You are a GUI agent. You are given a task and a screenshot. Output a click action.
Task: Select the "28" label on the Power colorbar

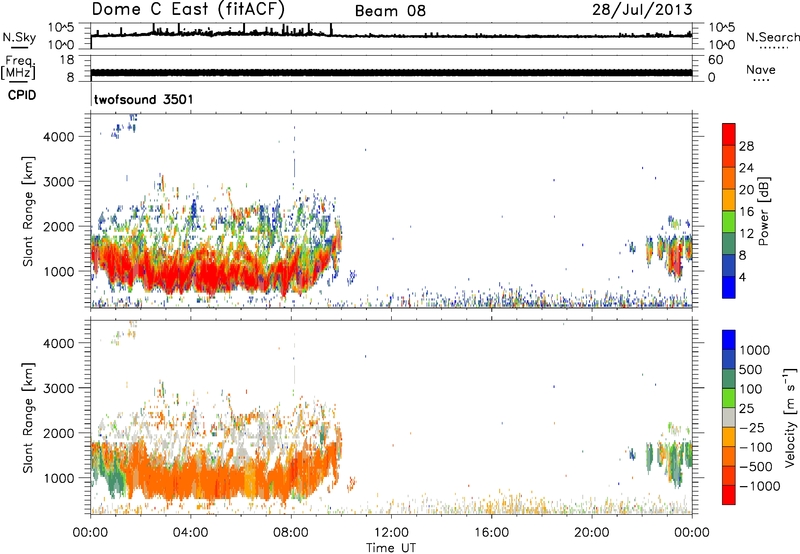tap(746, 146)
